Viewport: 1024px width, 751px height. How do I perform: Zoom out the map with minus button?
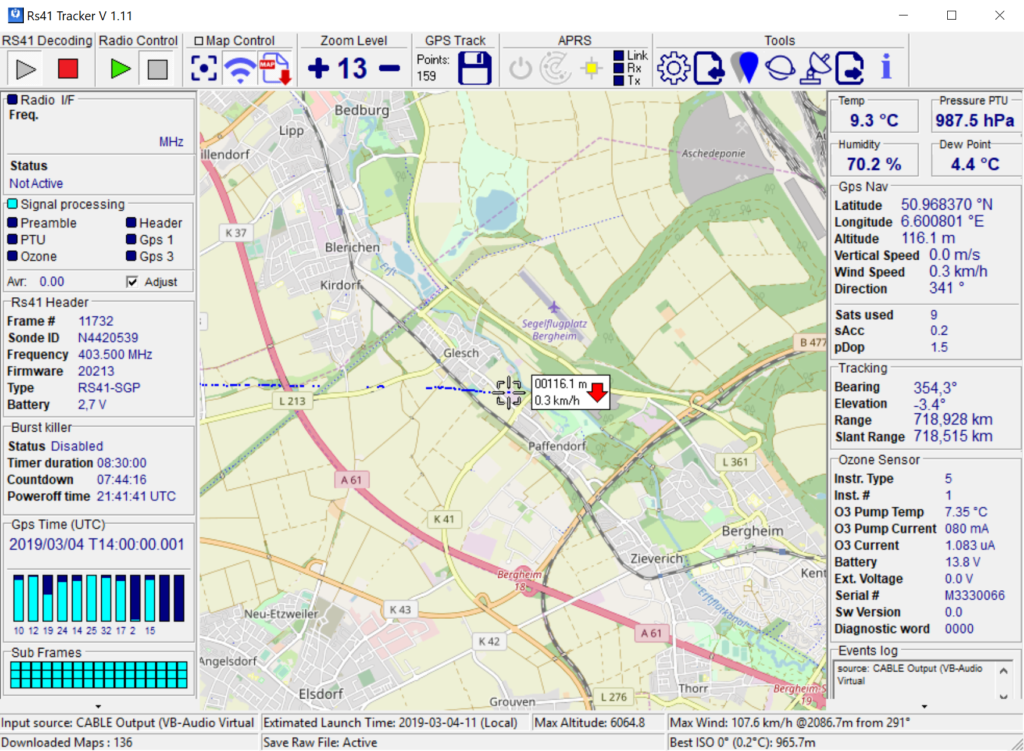point(389,69)
